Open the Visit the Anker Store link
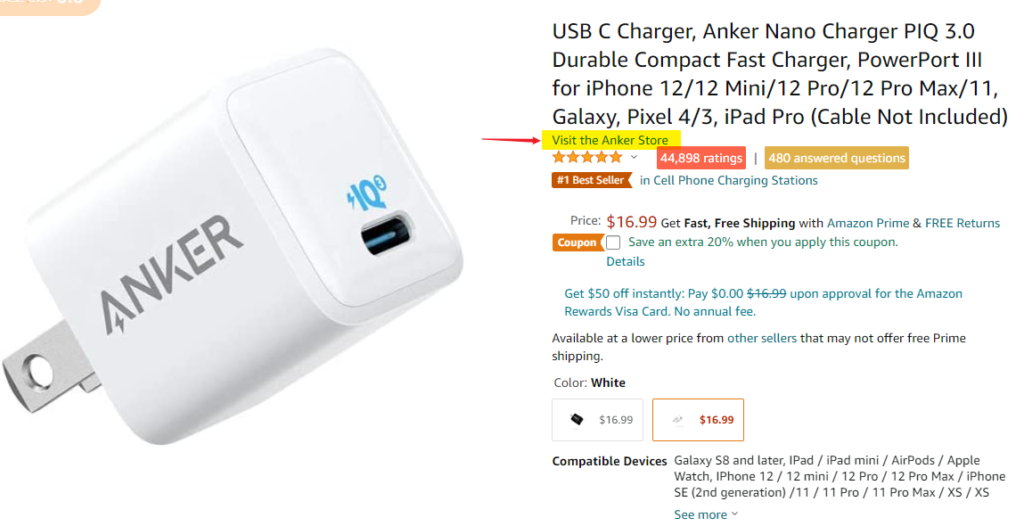Viewport: 1024px width, 526px height. 610,140
